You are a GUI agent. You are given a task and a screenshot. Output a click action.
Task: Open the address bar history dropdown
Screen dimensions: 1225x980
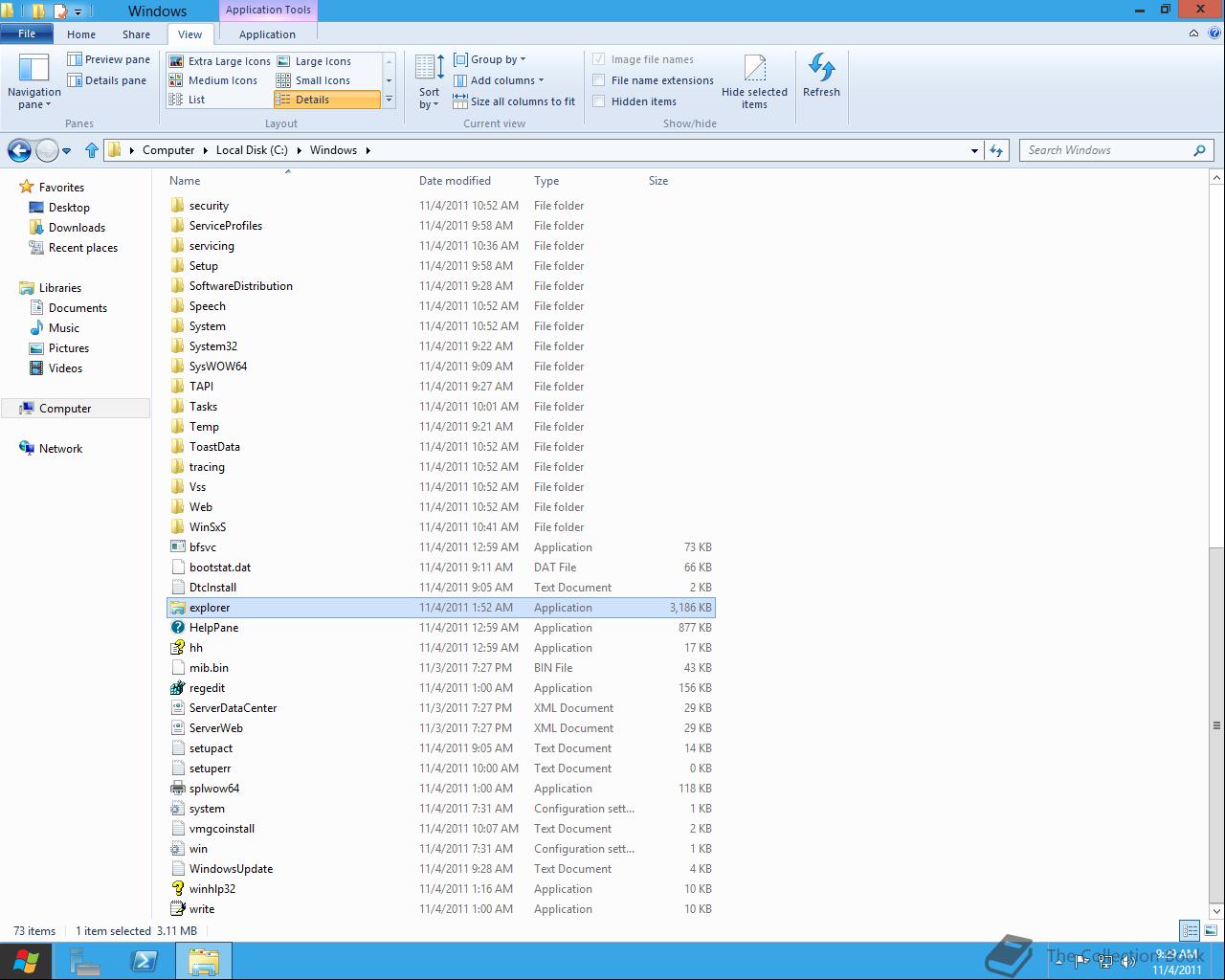point(974,150)
